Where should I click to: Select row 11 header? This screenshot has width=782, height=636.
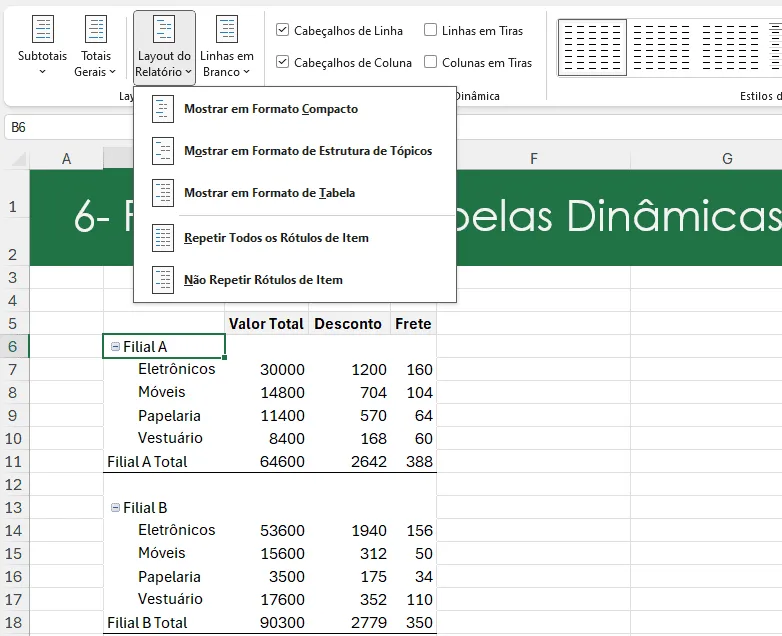[x=13, y=461]
